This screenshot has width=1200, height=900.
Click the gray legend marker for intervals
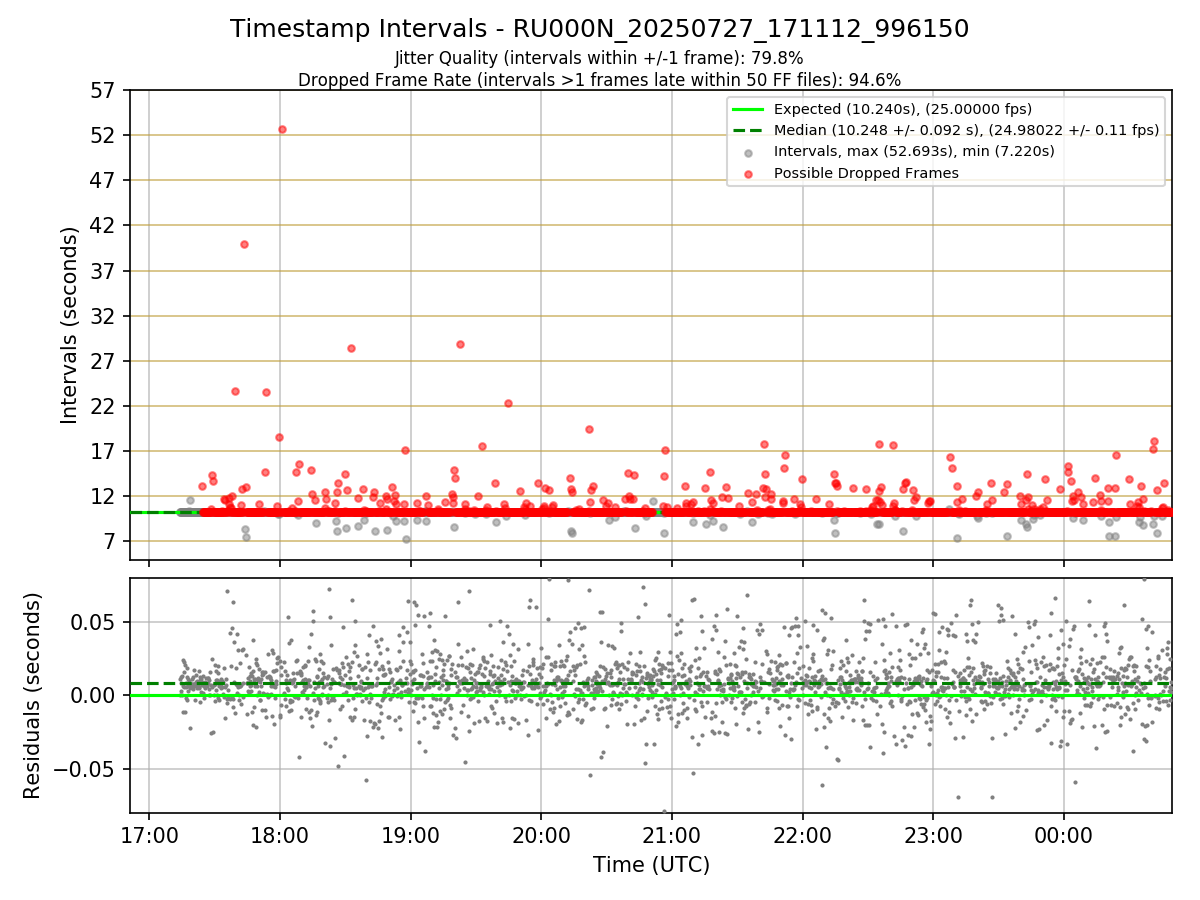tap(749, 152)
